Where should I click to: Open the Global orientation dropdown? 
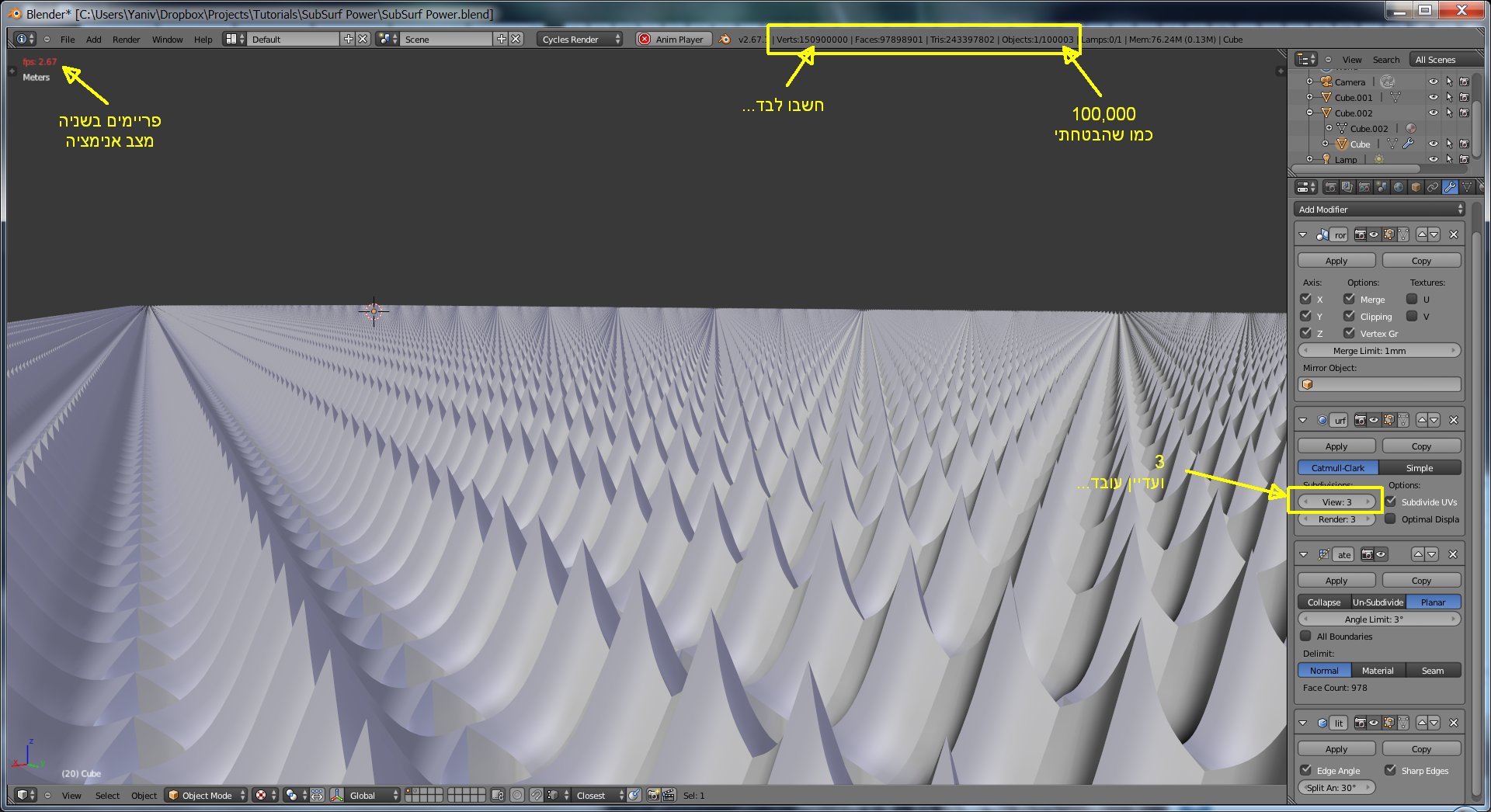click(x=373, y=795)
